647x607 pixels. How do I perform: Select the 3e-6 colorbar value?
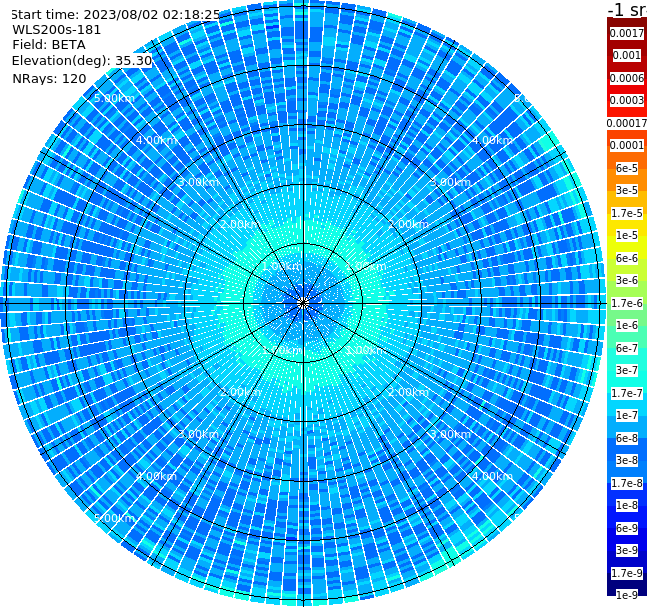627,280
